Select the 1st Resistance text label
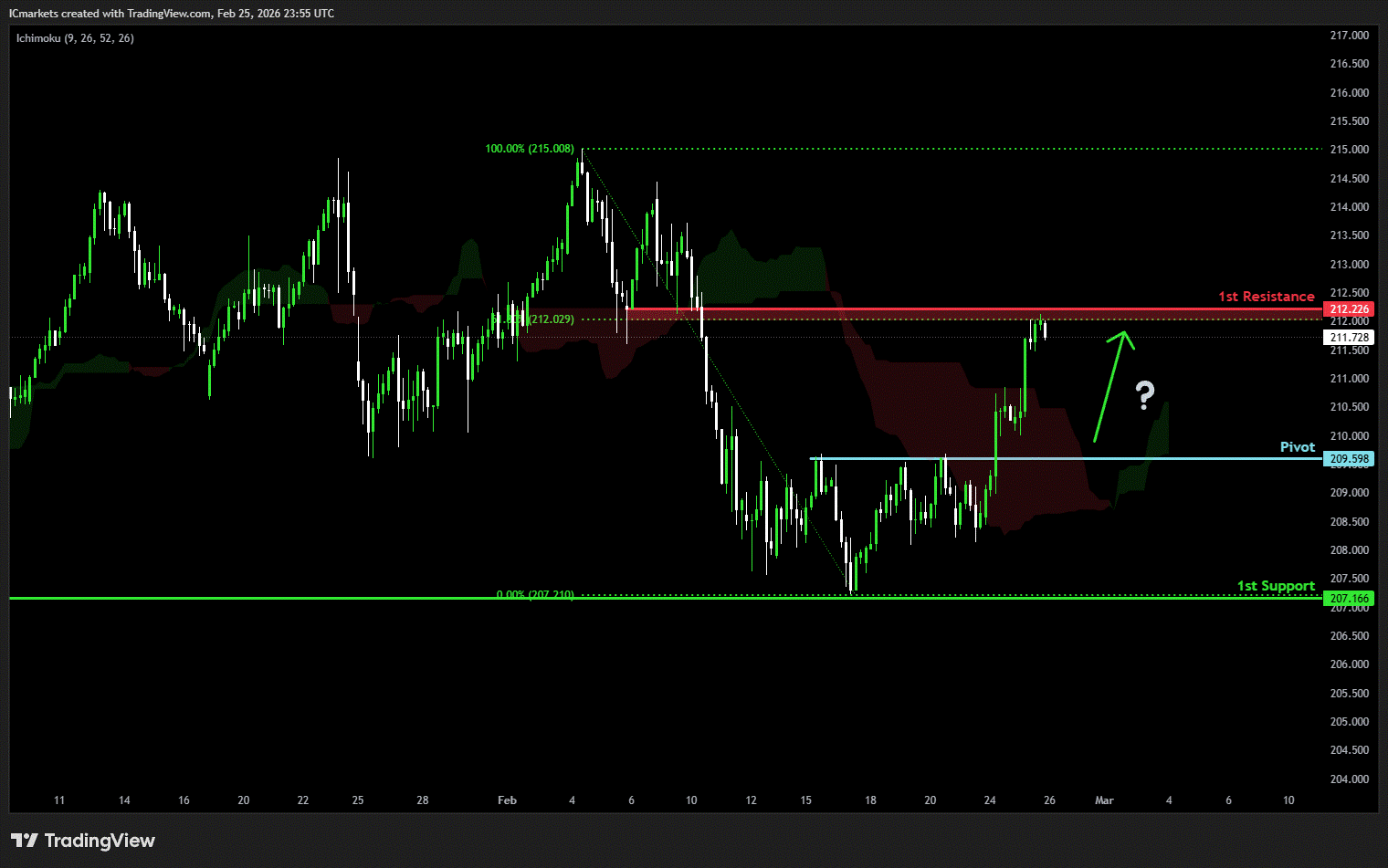 pyautogui.click(x=1266, y=297)
